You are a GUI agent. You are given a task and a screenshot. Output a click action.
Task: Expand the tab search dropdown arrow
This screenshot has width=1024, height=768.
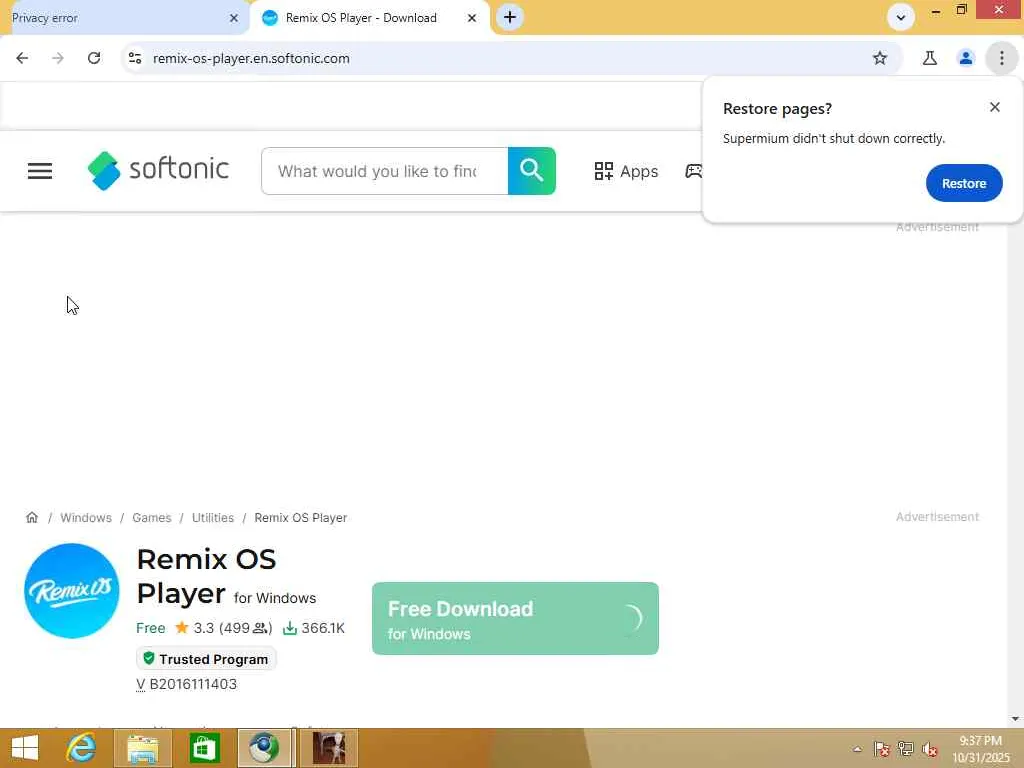[901, 18]
